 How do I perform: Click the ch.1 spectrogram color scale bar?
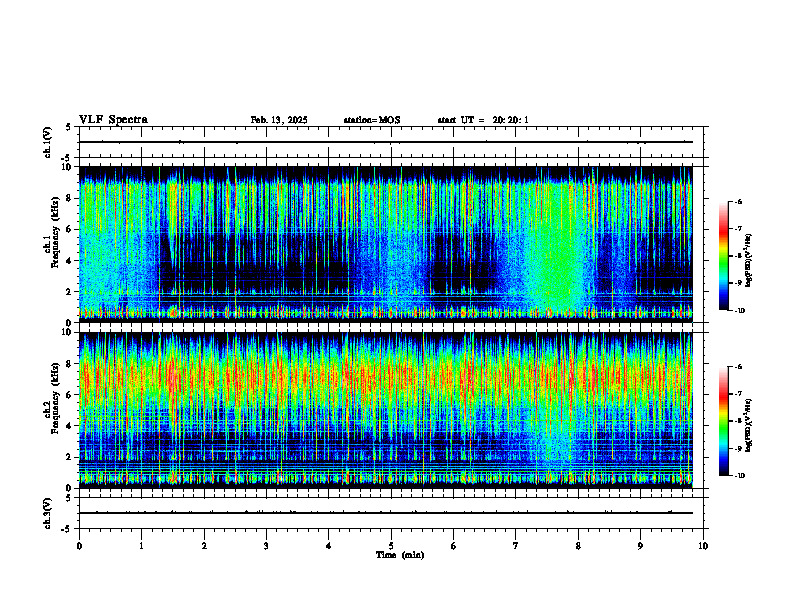click(724, 256)
